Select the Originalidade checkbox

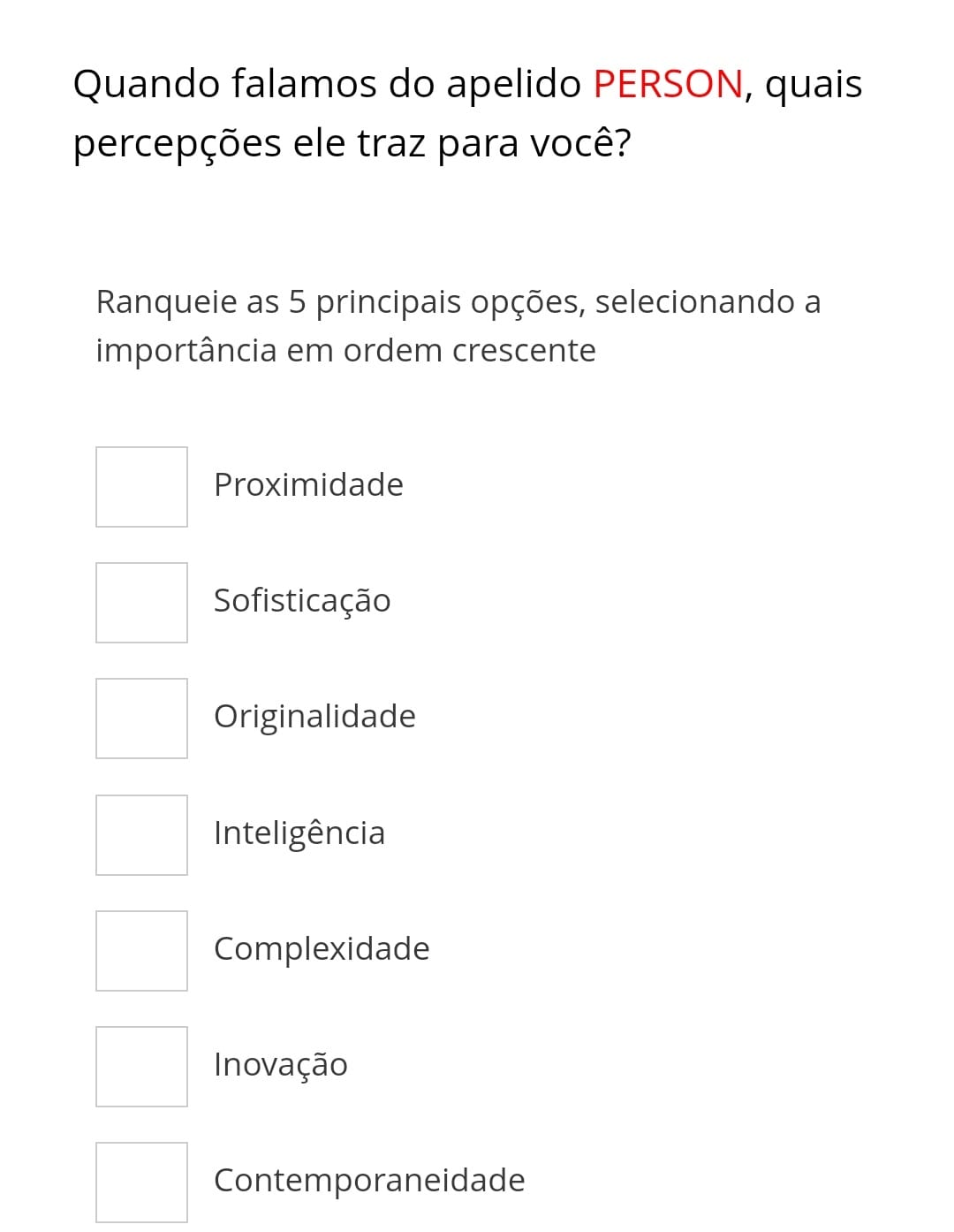click(141, 719)
